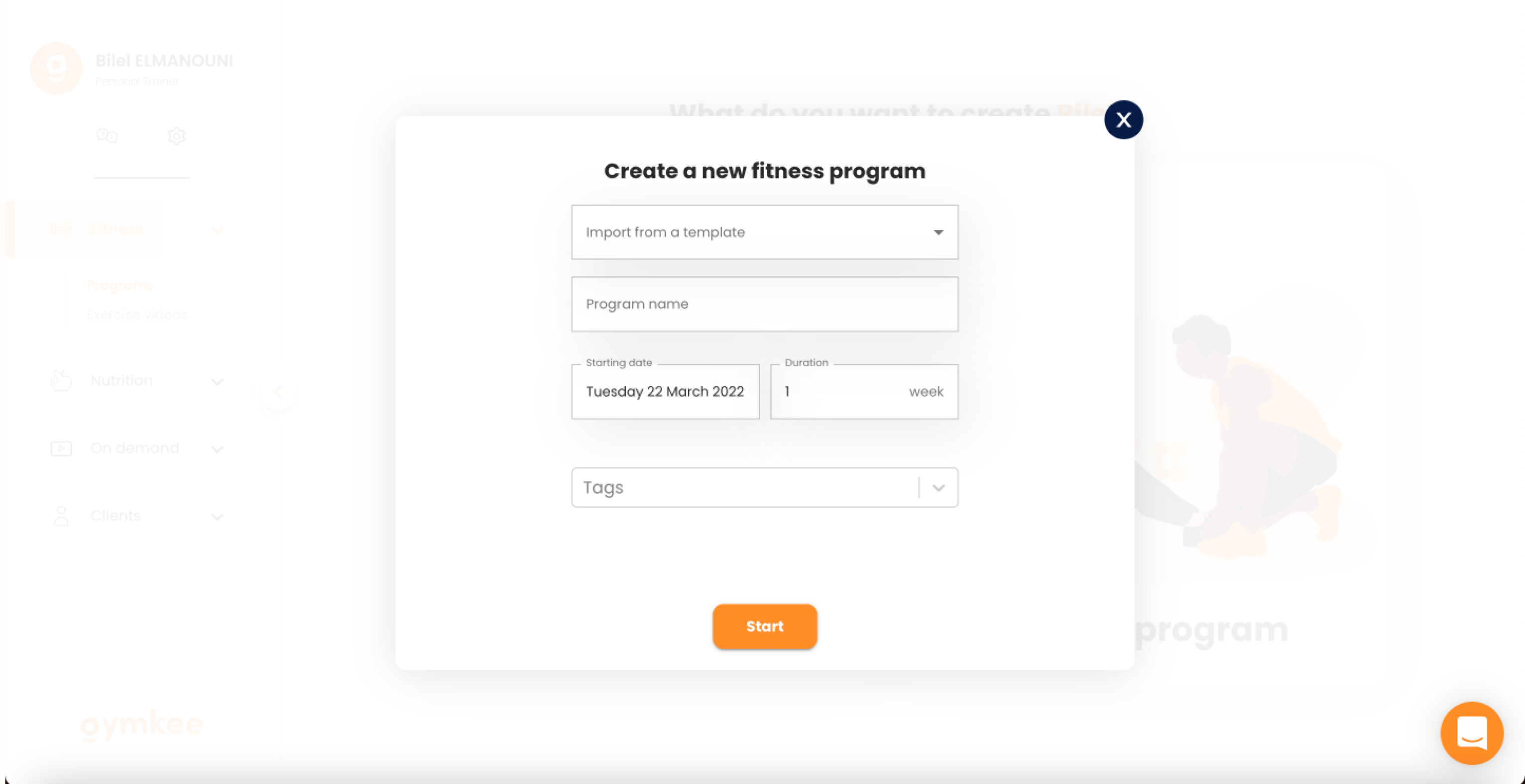Screen dimensions: 1525x784
Task: Open Import from a template dropdown
Action: [x=764, y=232]
